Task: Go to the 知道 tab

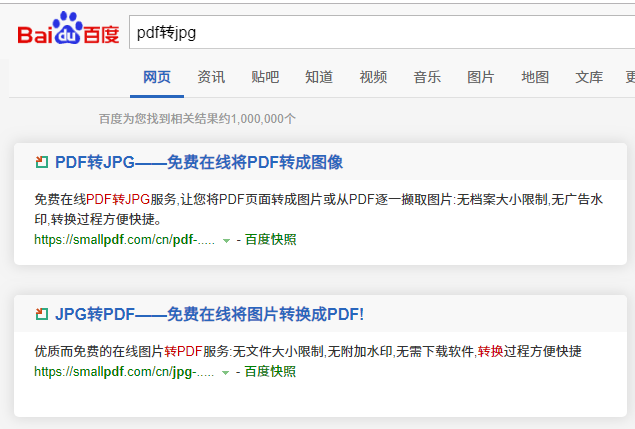Action: (x=319, y=77)
